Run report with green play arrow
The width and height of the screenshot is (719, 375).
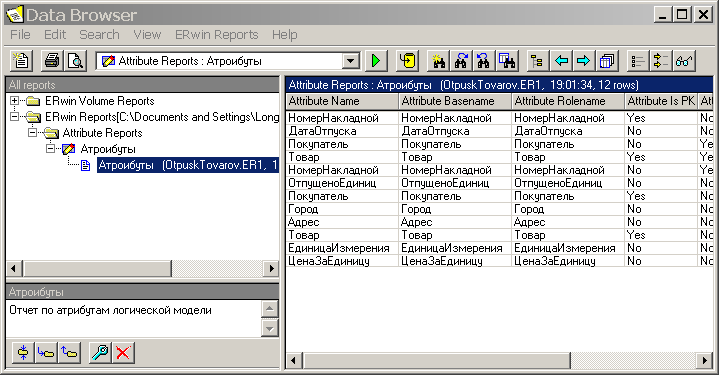click(x=376, y=61)
